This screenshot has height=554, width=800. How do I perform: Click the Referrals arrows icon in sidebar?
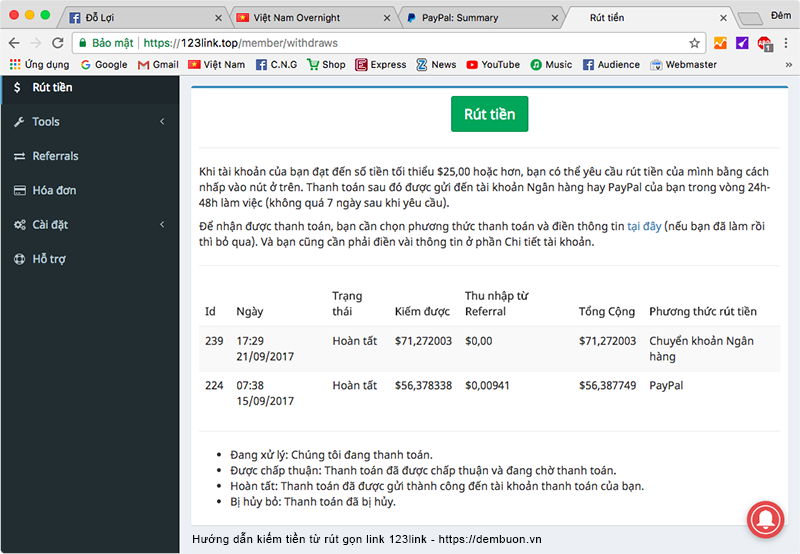(19, 156)
